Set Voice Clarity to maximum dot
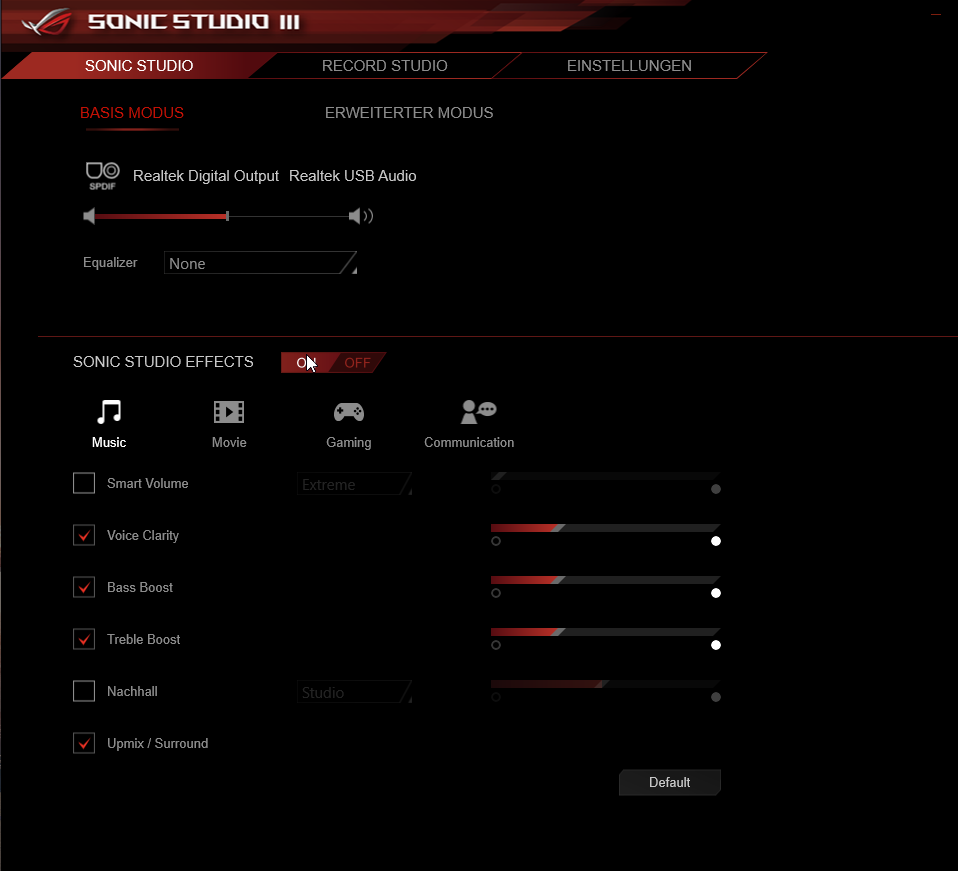Image resolution: width=958 pixels, height=871 pixels. pyautogui.click(x=716, y=541)
